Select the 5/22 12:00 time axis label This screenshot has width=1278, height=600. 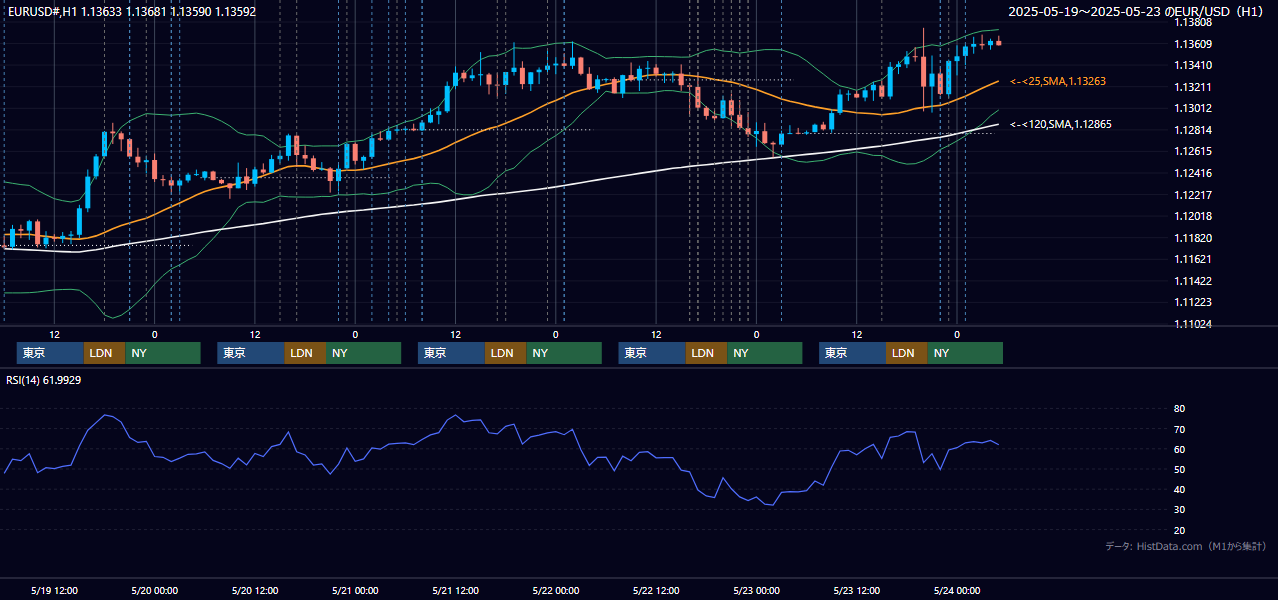click(656, 590)
